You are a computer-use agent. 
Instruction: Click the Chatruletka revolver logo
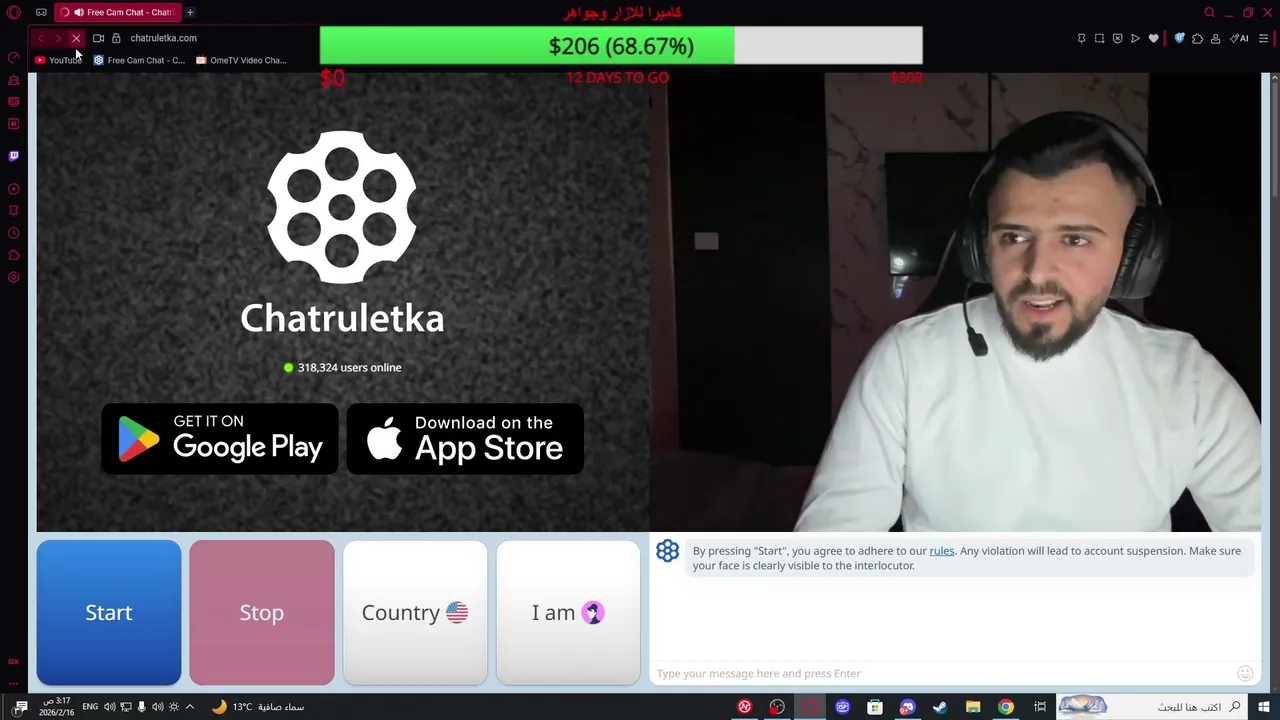coord(342,207)
